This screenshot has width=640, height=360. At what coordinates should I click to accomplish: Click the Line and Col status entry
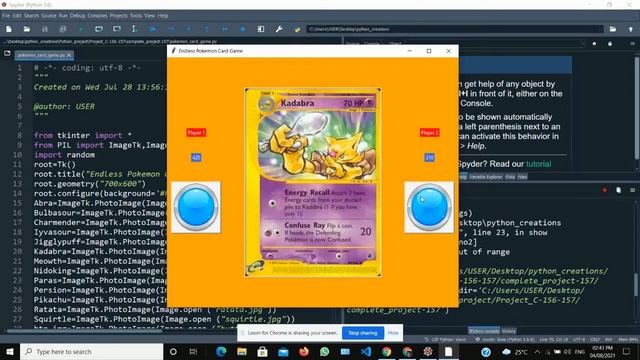(553, 340)
